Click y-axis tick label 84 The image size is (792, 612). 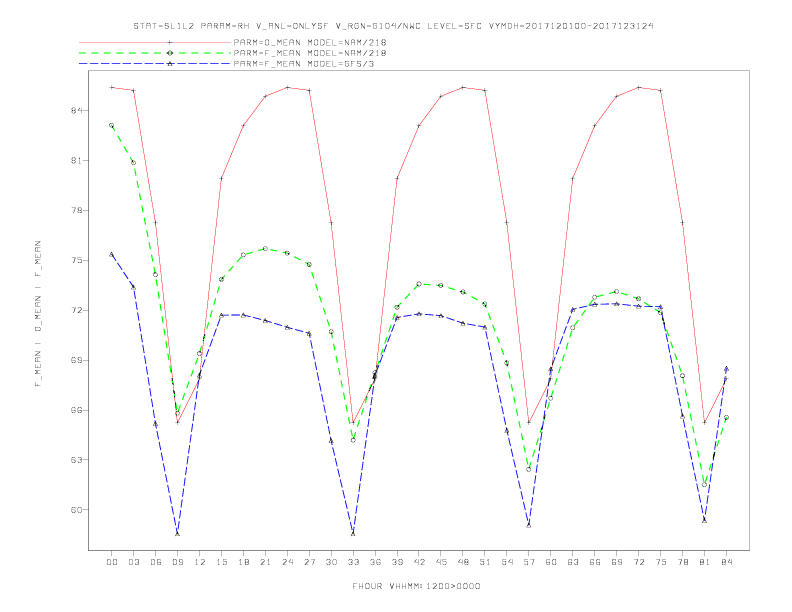(x=76, y=110)
